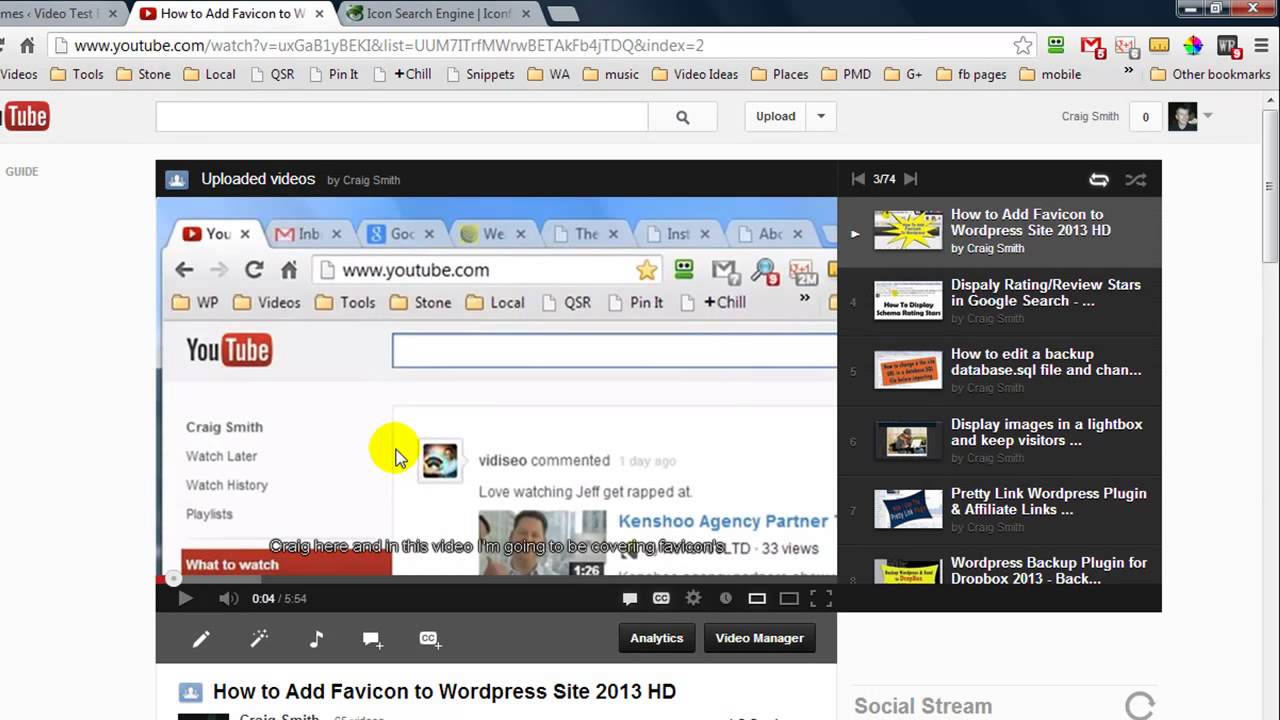This screenshot has width=1280, height=720.
Task: Click the YouTube search magnifier button
Action: (x=683, y=117)
